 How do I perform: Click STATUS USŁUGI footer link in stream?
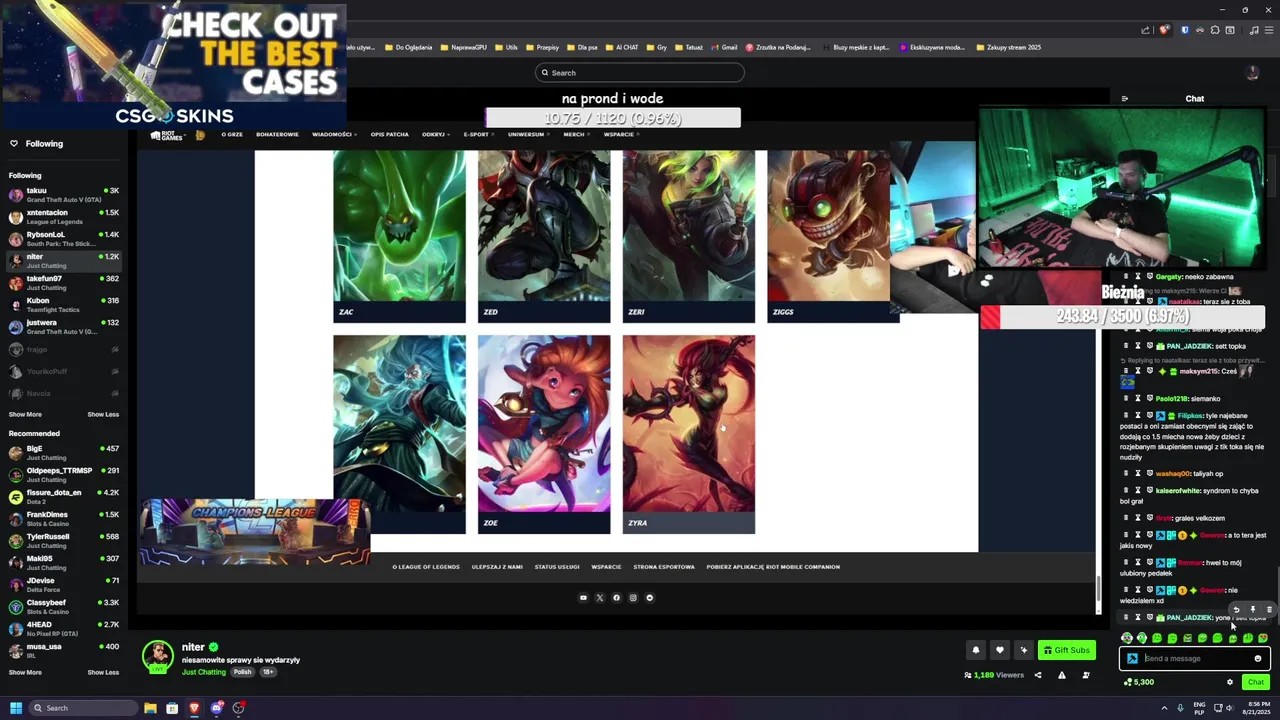[x=557, y=567]
